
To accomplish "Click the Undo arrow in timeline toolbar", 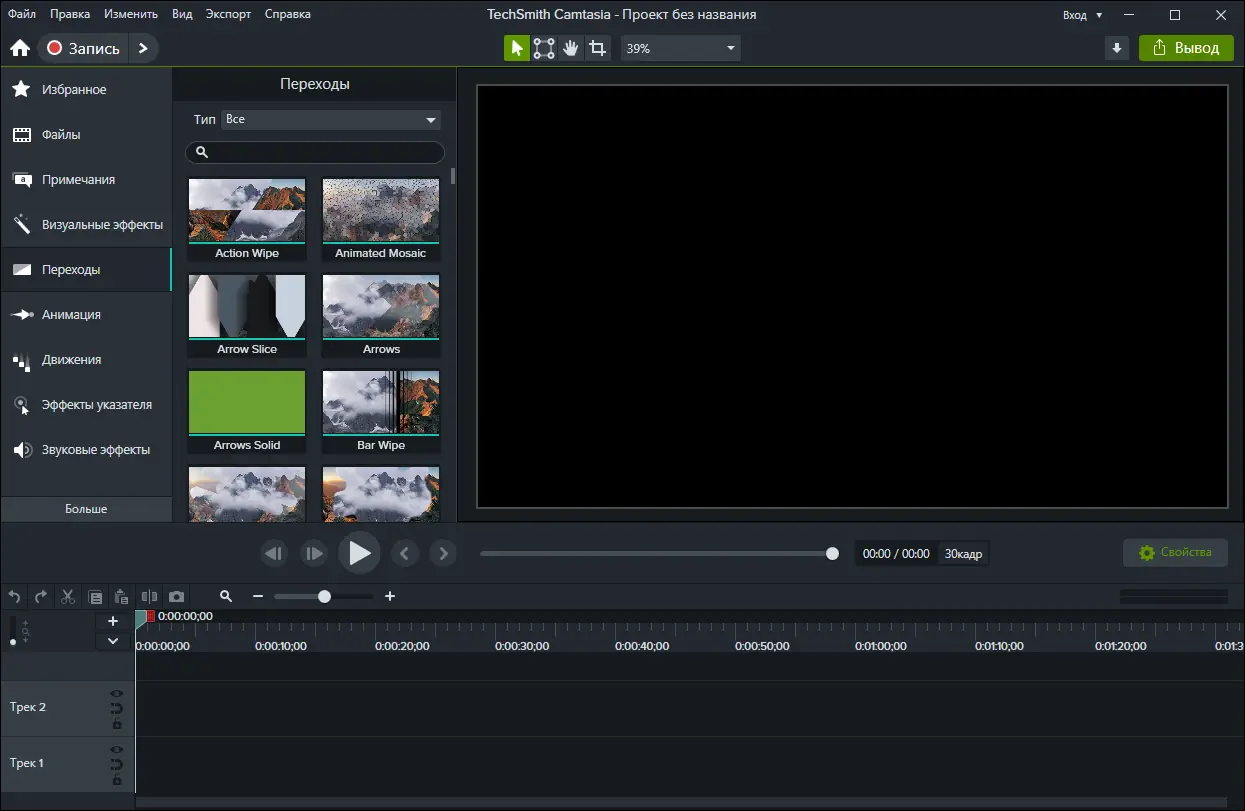I will pos(14,597).
